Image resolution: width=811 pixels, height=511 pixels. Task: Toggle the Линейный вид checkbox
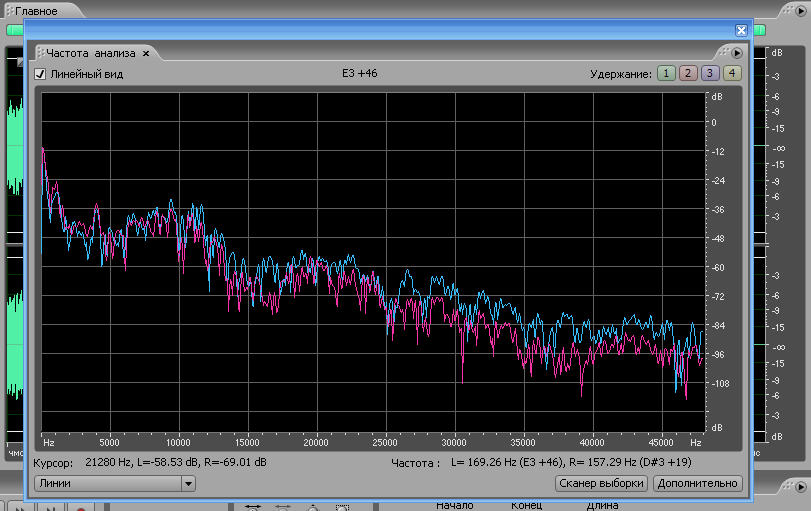[x=40, y=74]
